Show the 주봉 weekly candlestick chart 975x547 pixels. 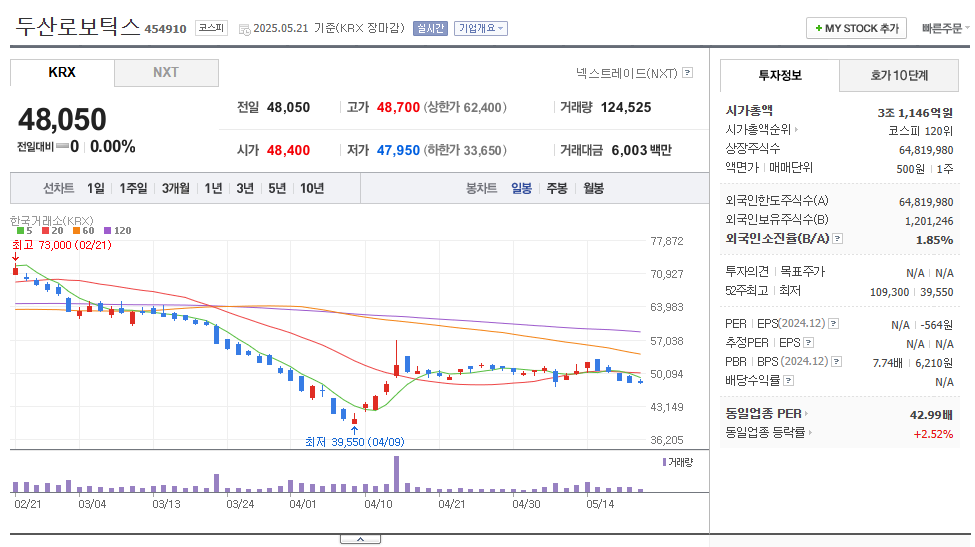(557, 188)
